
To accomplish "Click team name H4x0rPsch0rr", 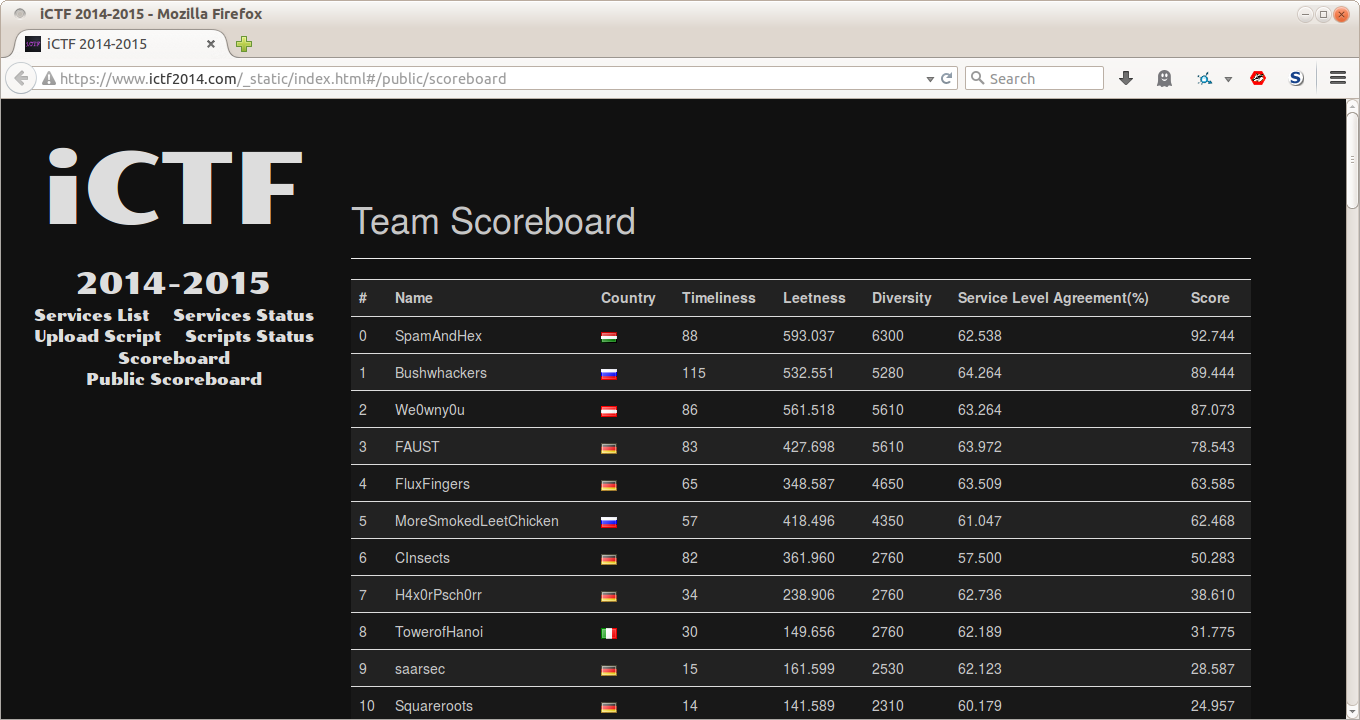I will 438,595.
